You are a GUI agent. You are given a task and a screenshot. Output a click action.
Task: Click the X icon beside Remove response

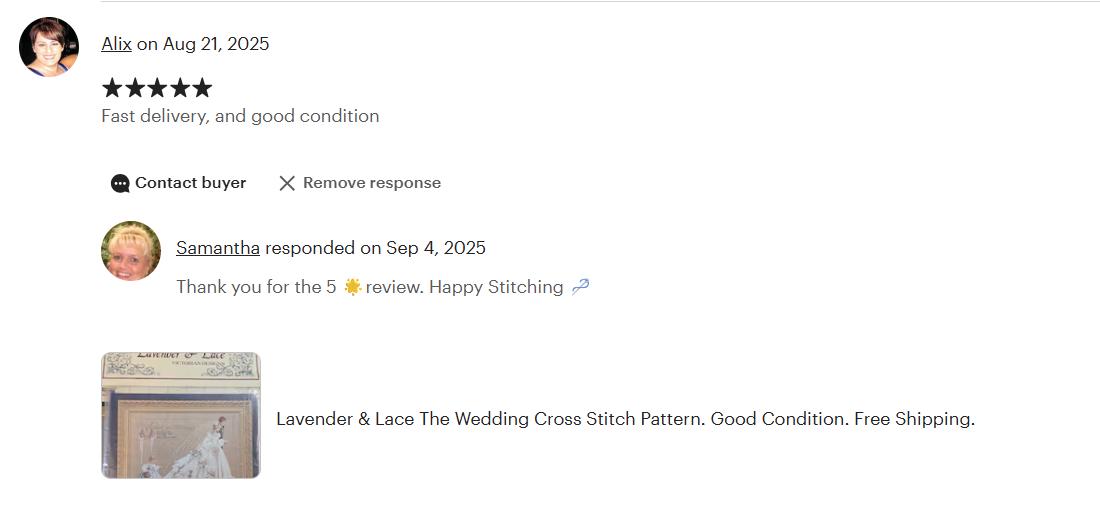(x=287, y=183)
